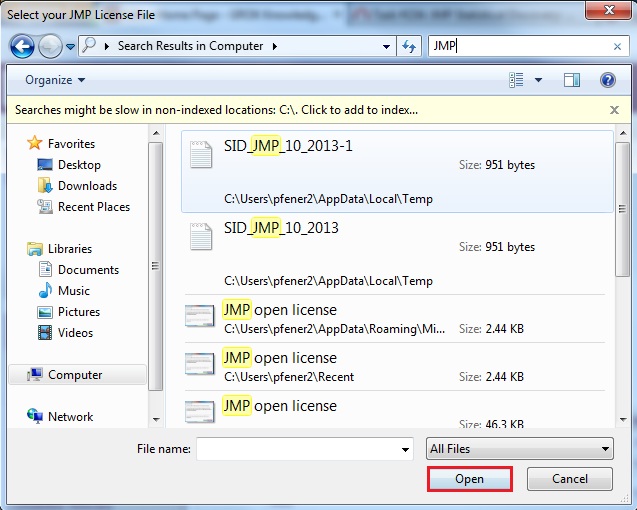Select the SID_JMP_10_2013 file
Viewport: 637px width, 510px height.
[397, 254]
